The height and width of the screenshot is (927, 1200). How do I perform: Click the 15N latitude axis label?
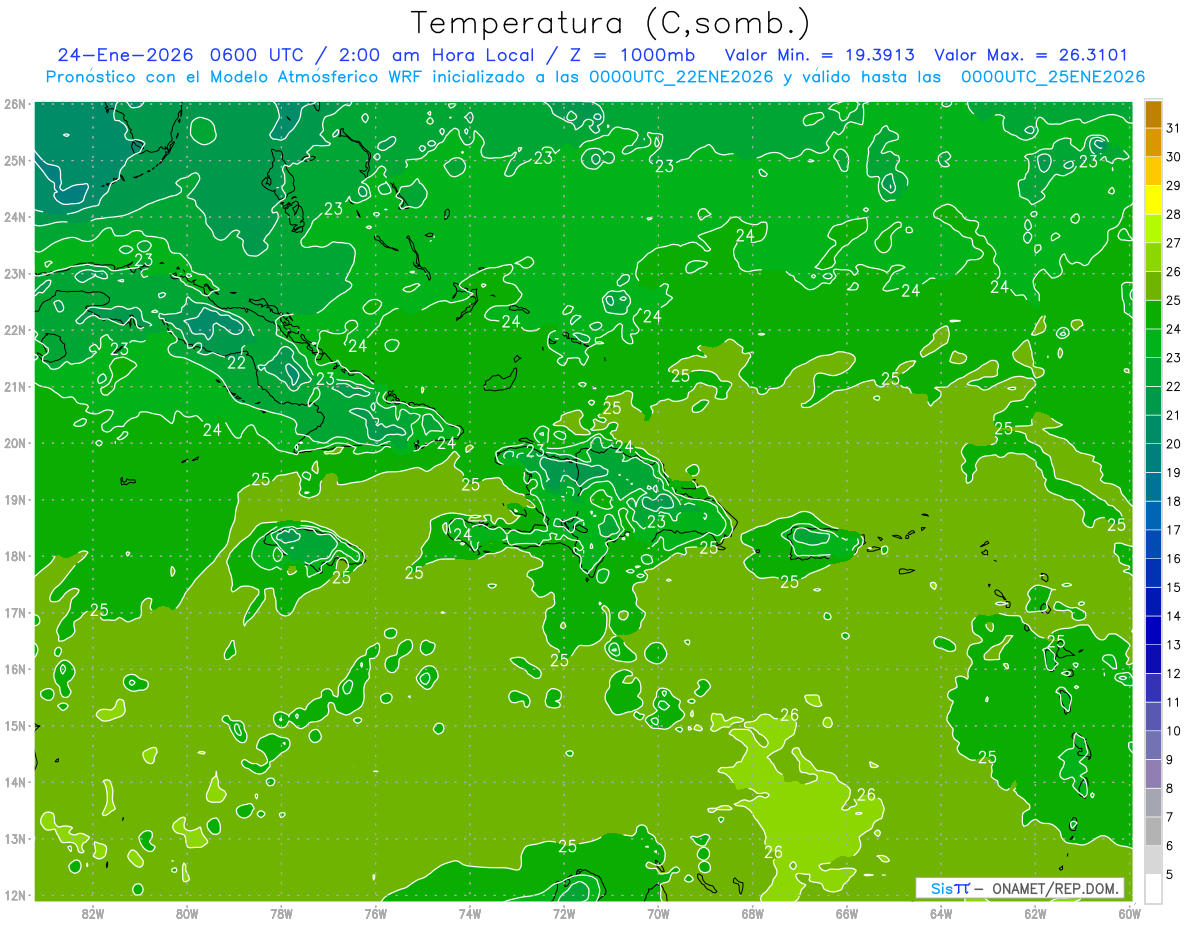tap(15, 726)
